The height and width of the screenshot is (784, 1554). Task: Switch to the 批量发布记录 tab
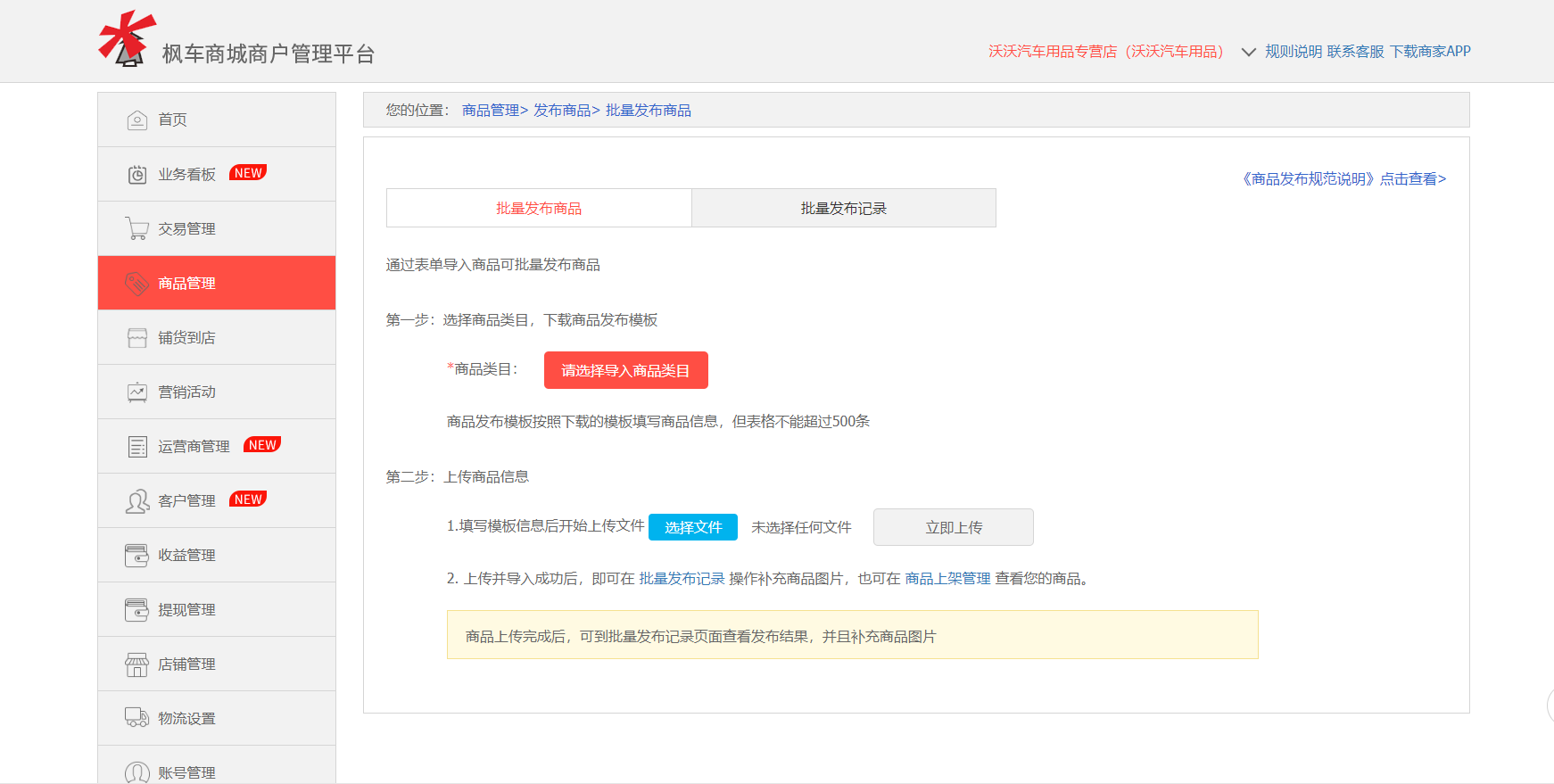843,209
